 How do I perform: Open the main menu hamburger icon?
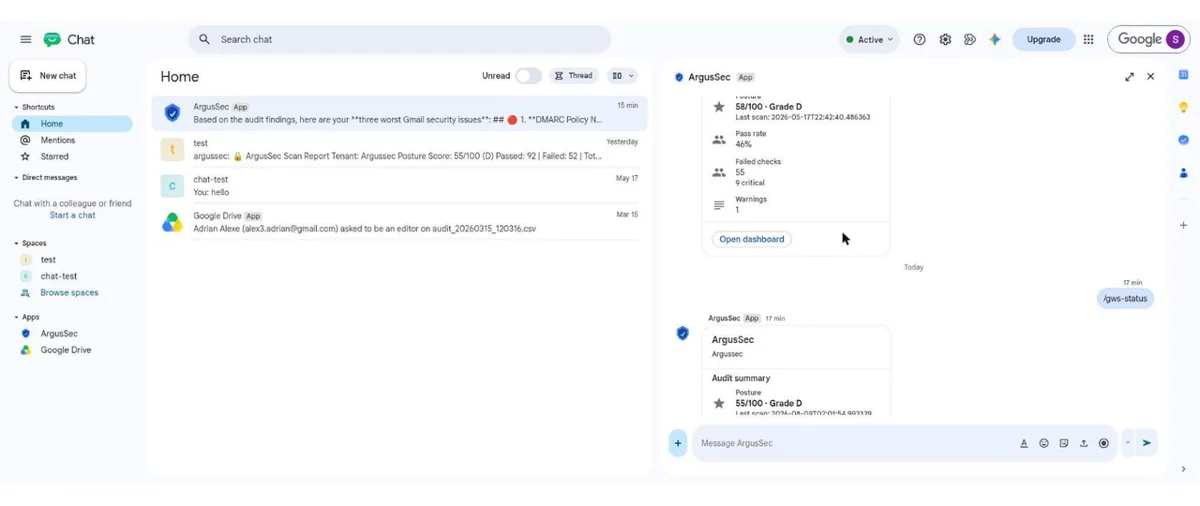click(x=25, y=40)
